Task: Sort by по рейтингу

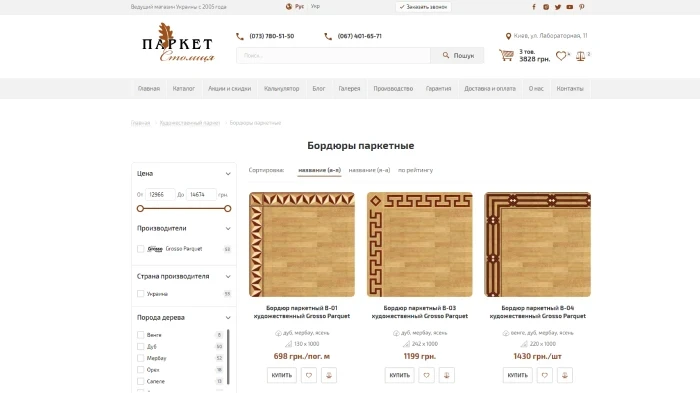Action: coord(416,170)
